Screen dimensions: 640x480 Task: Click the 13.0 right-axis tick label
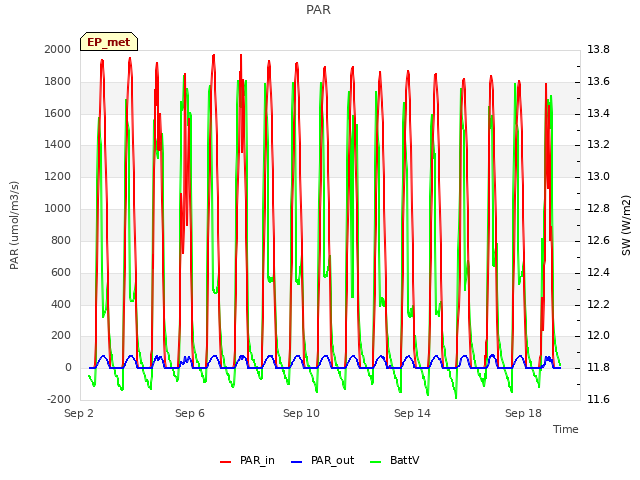[598, 176]
